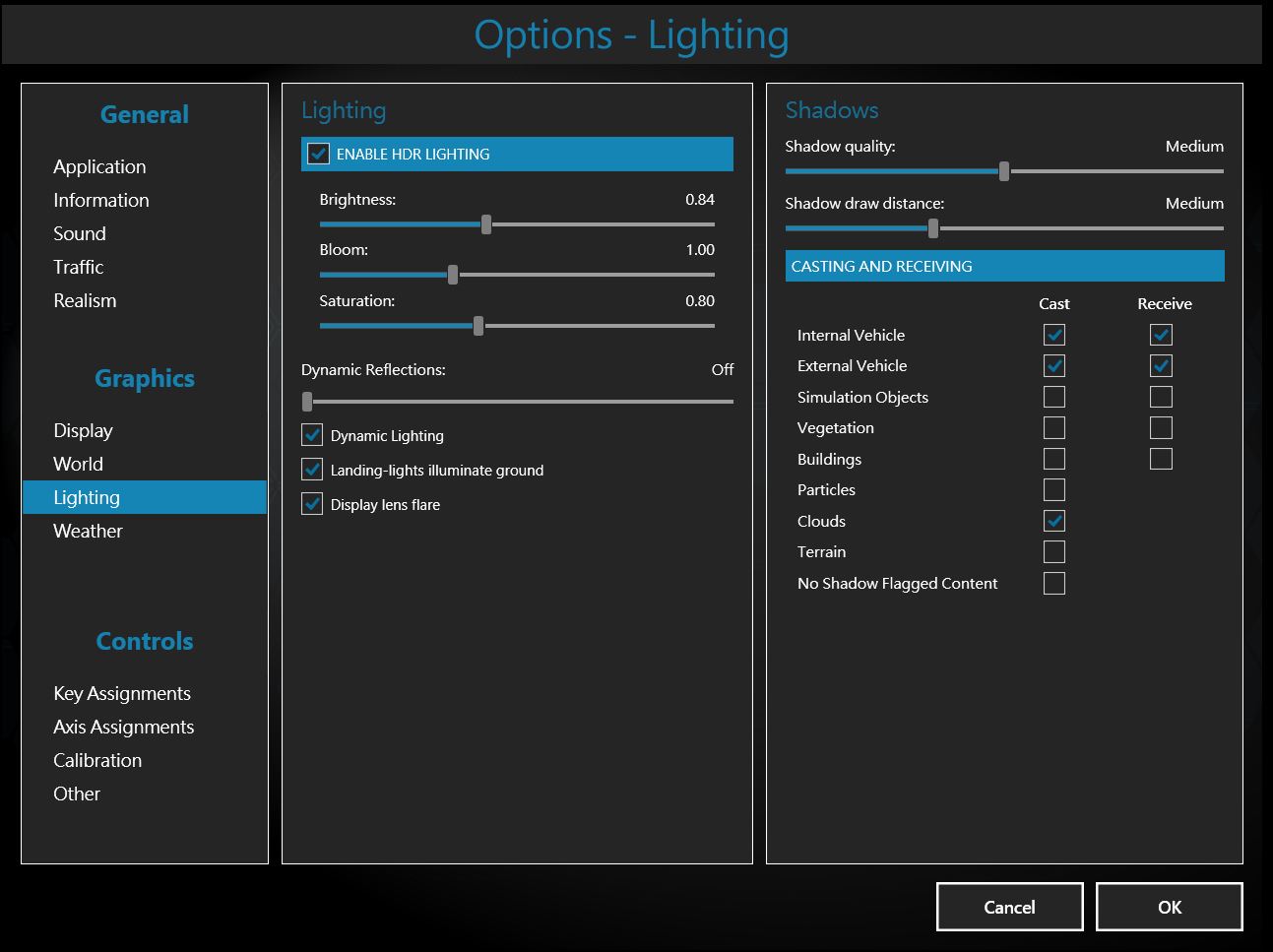Disable Cast shadows for Clouds
The width and height of the screenshot is (1273, 952).
coord(1053,521)
